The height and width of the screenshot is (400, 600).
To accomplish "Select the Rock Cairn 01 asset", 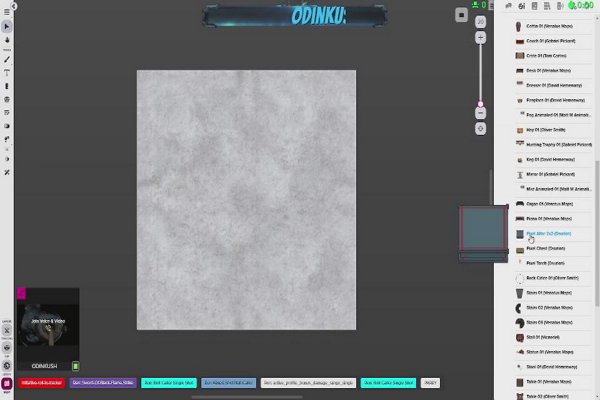I will click(553, 278).
